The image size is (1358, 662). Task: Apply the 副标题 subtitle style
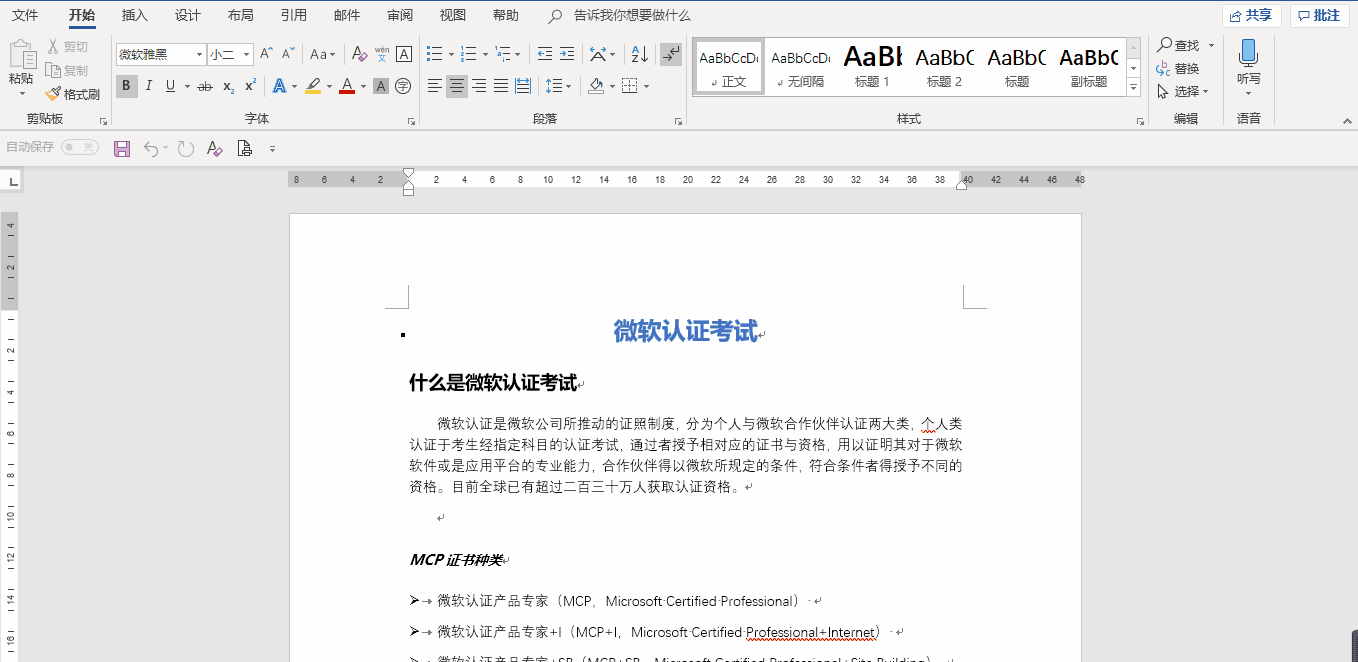1088,67
